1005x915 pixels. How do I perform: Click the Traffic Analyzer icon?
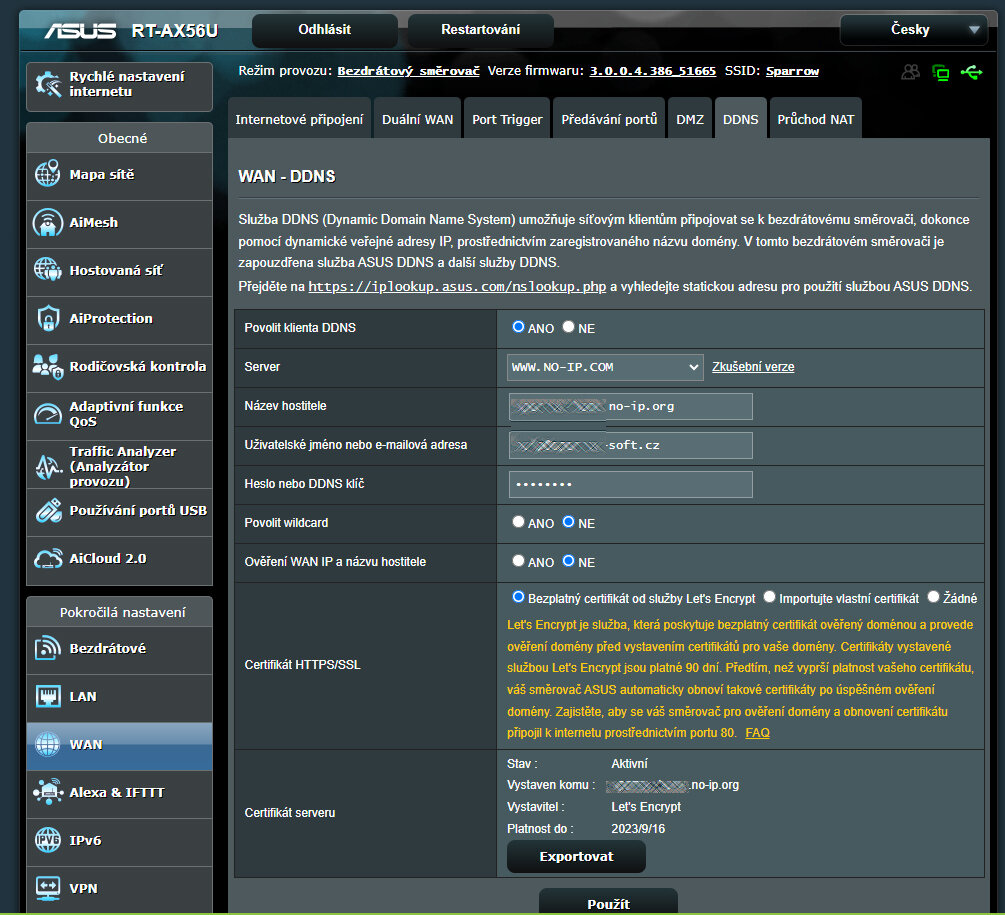coord(48,466)
